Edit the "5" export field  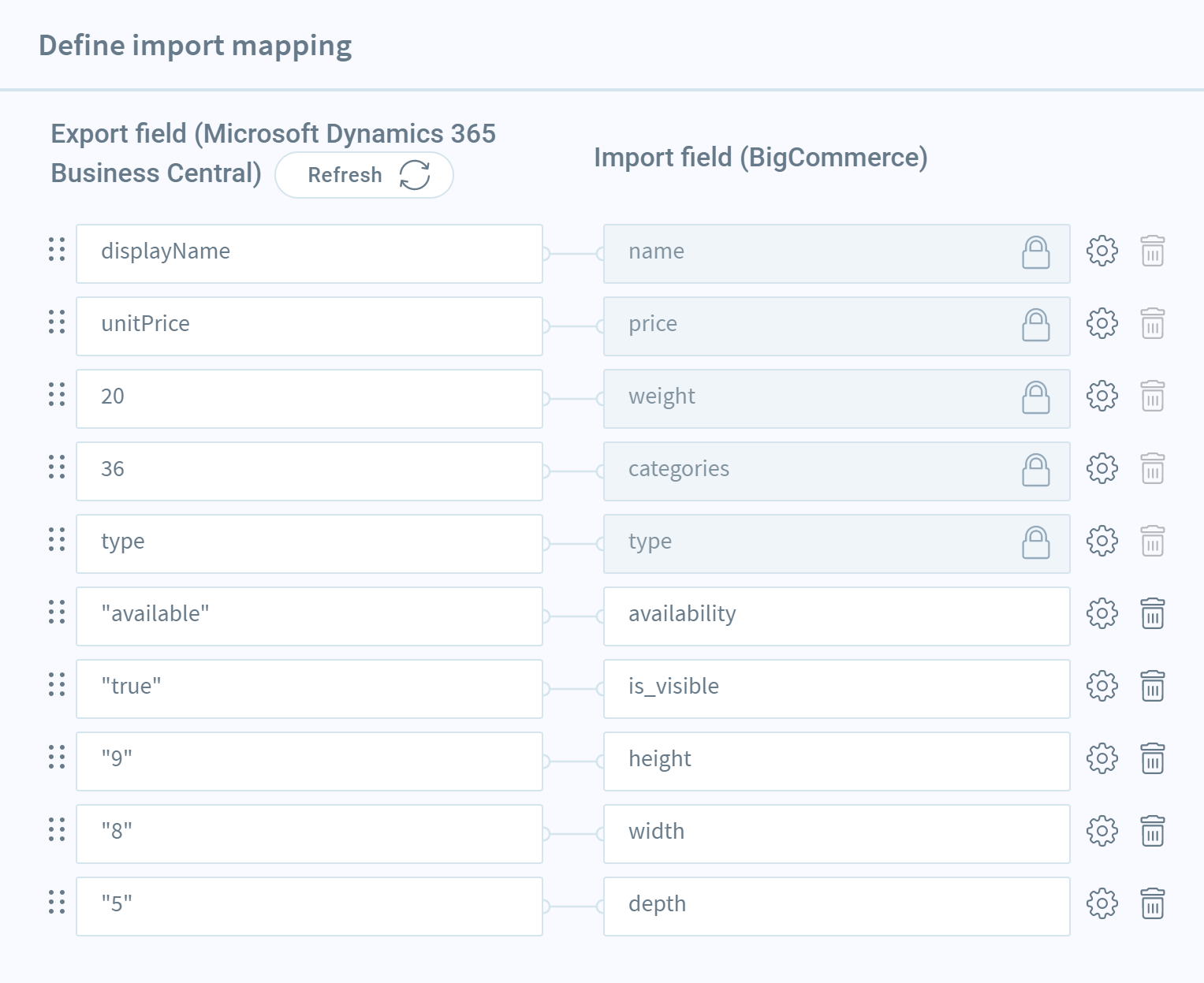309,907
